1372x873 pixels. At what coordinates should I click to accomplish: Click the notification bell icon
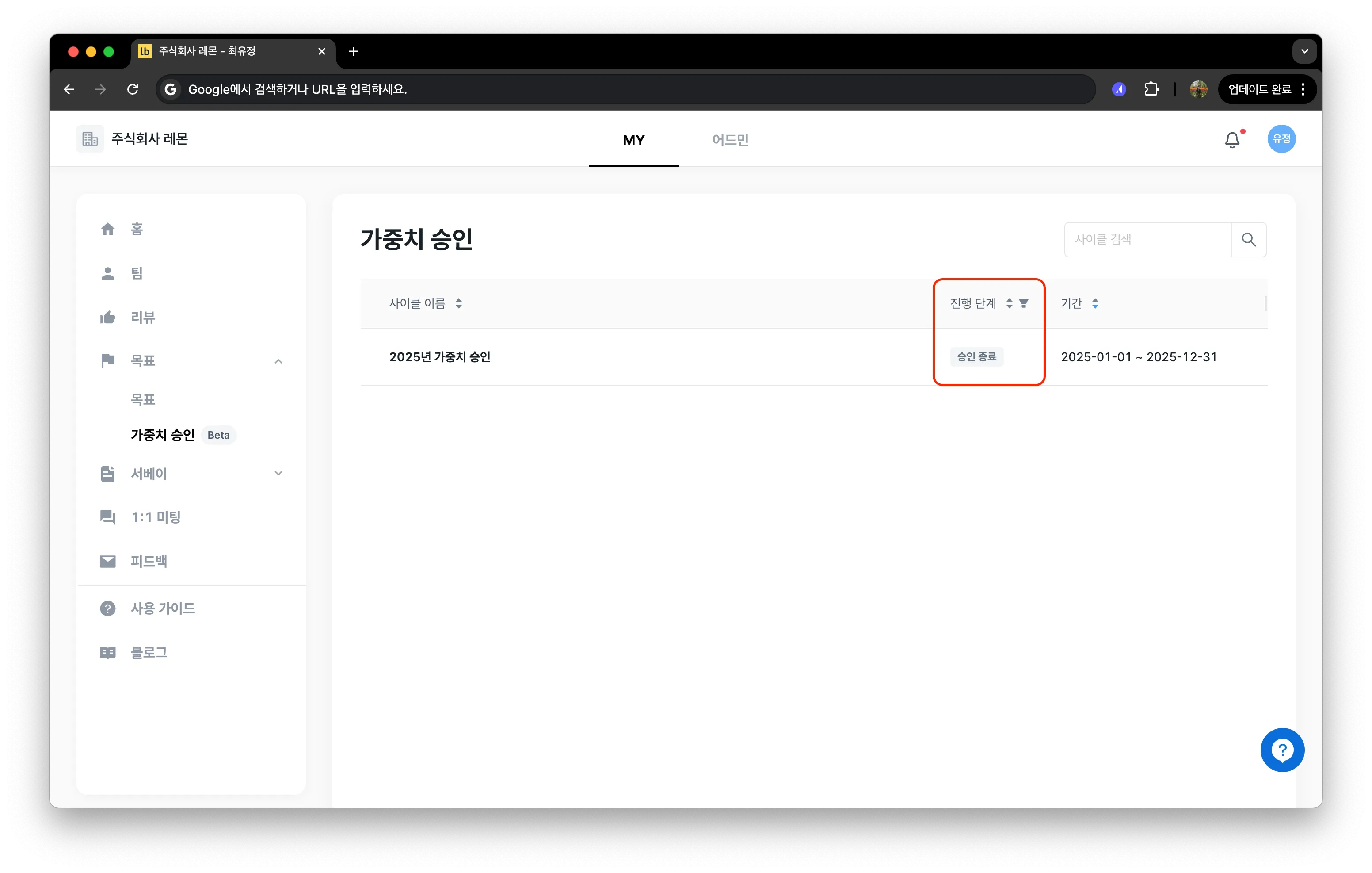click(1232, 140)
